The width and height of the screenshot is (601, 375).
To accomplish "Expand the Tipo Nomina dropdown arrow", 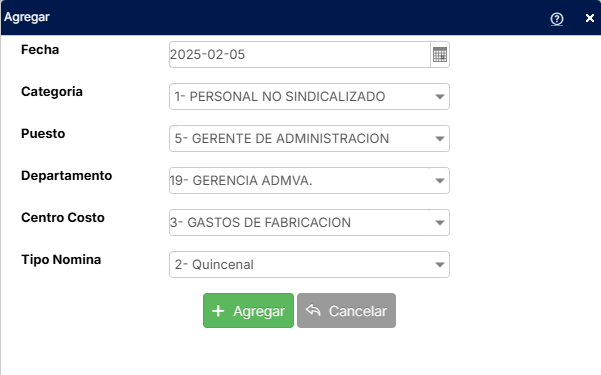I will pyautogui.click(x=440, y=265).
